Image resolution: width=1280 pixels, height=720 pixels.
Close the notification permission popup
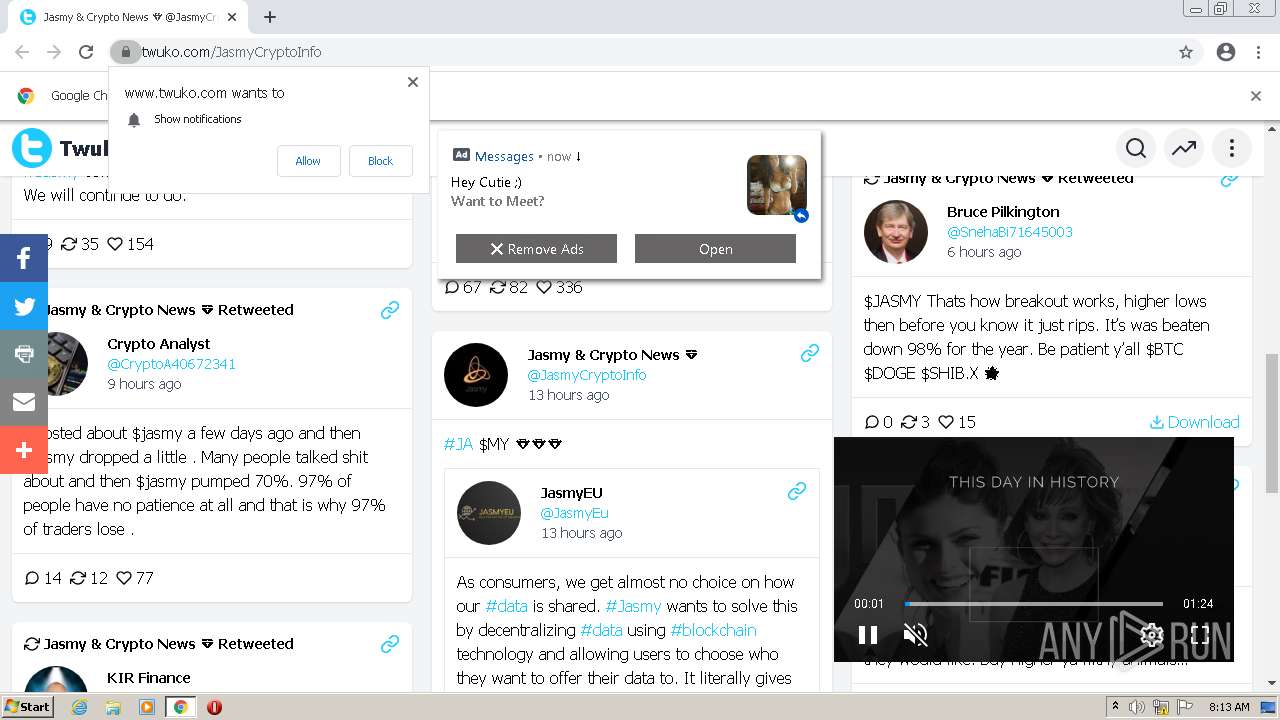coord(413,82)
